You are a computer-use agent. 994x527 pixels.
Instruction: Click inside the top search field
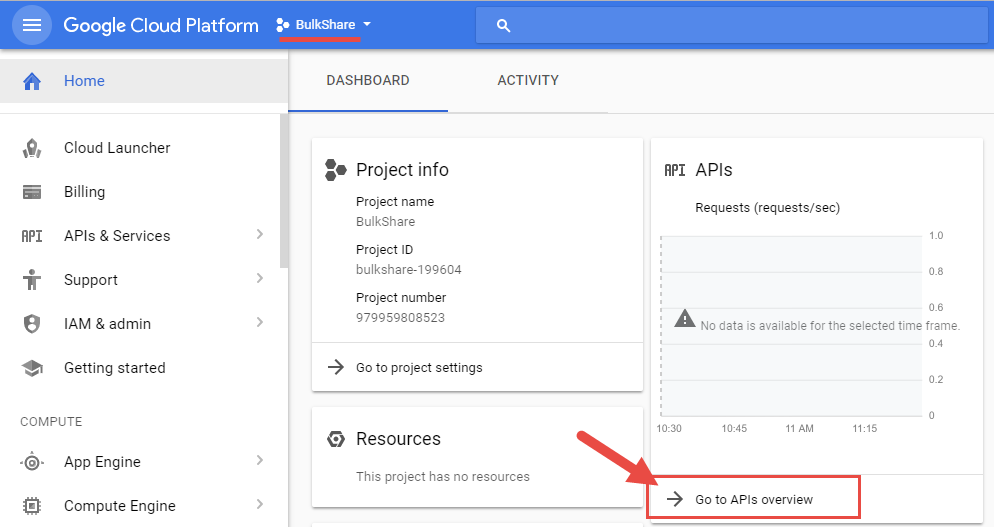tap(732, 25)
